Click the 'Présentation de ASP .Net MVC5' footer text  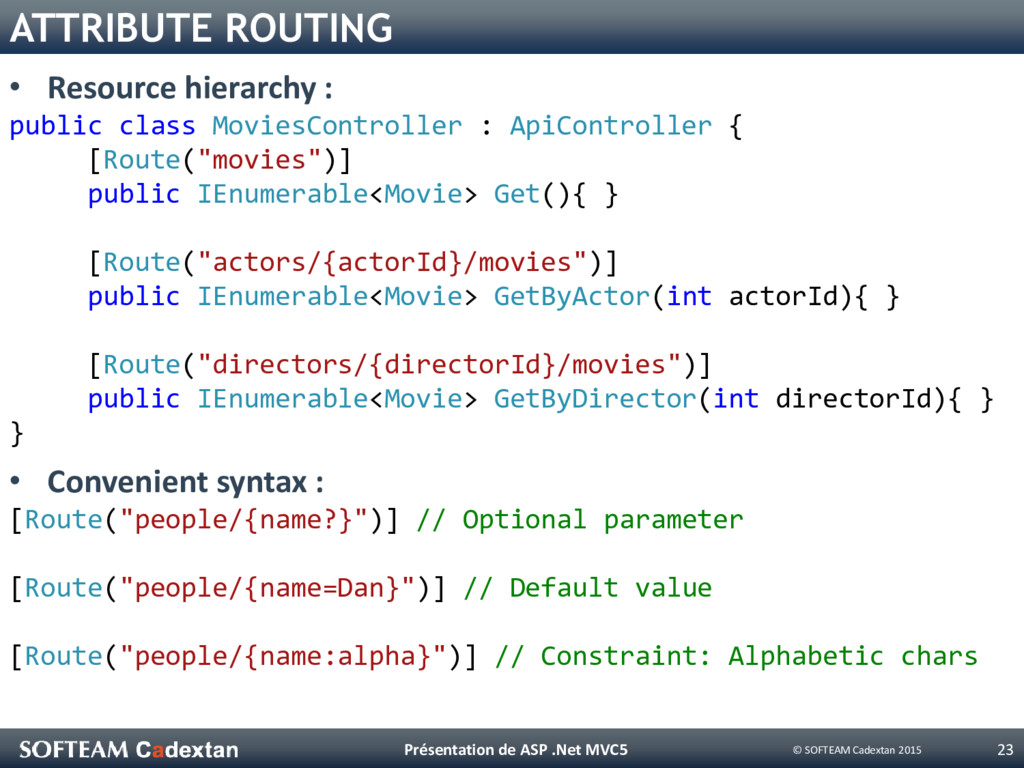(x=516, y=750)
